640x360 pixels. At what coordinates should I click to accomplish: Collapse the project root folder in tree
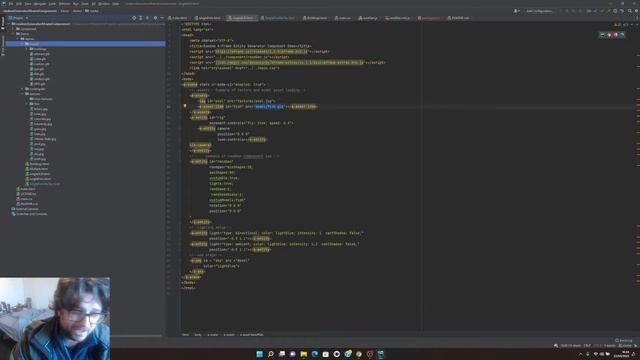[9, 24]
